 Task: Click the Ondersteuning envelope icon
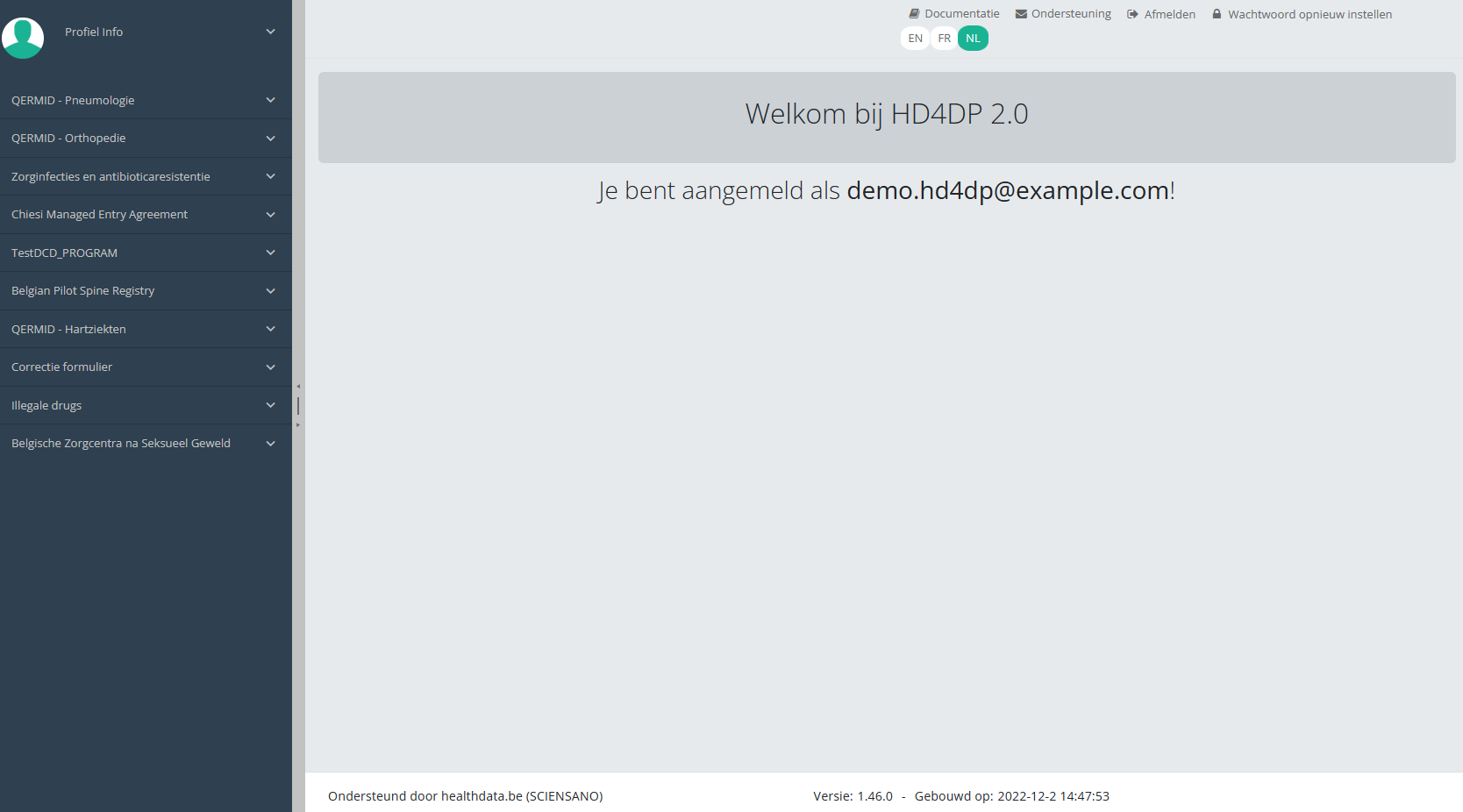click(1021, 14)
